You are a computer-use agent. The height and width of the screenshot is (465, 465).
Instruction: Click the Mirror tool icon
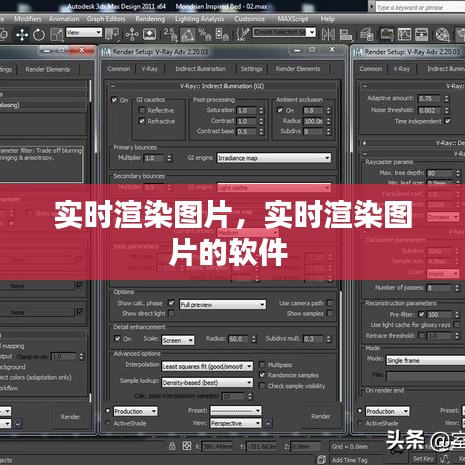click(x=328, y=34)
